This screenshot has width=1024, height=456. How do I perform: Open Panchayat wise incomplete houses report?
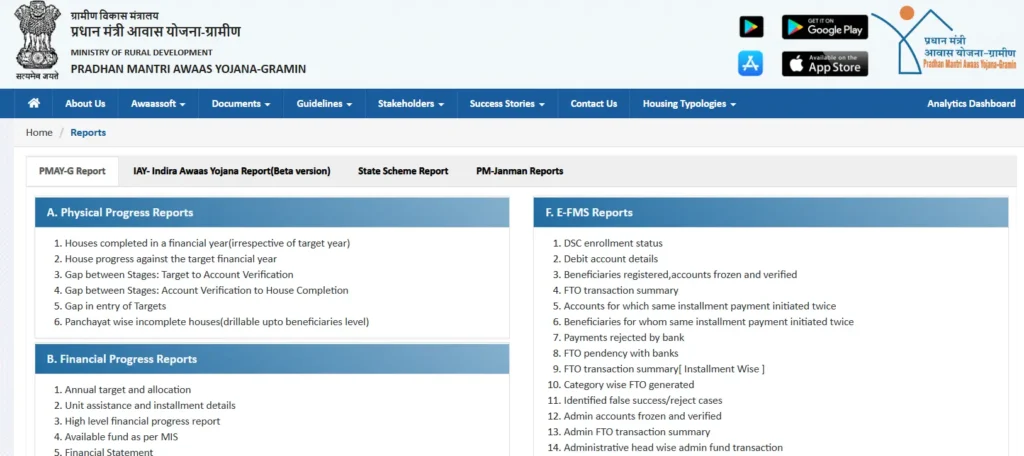(217, 321)
